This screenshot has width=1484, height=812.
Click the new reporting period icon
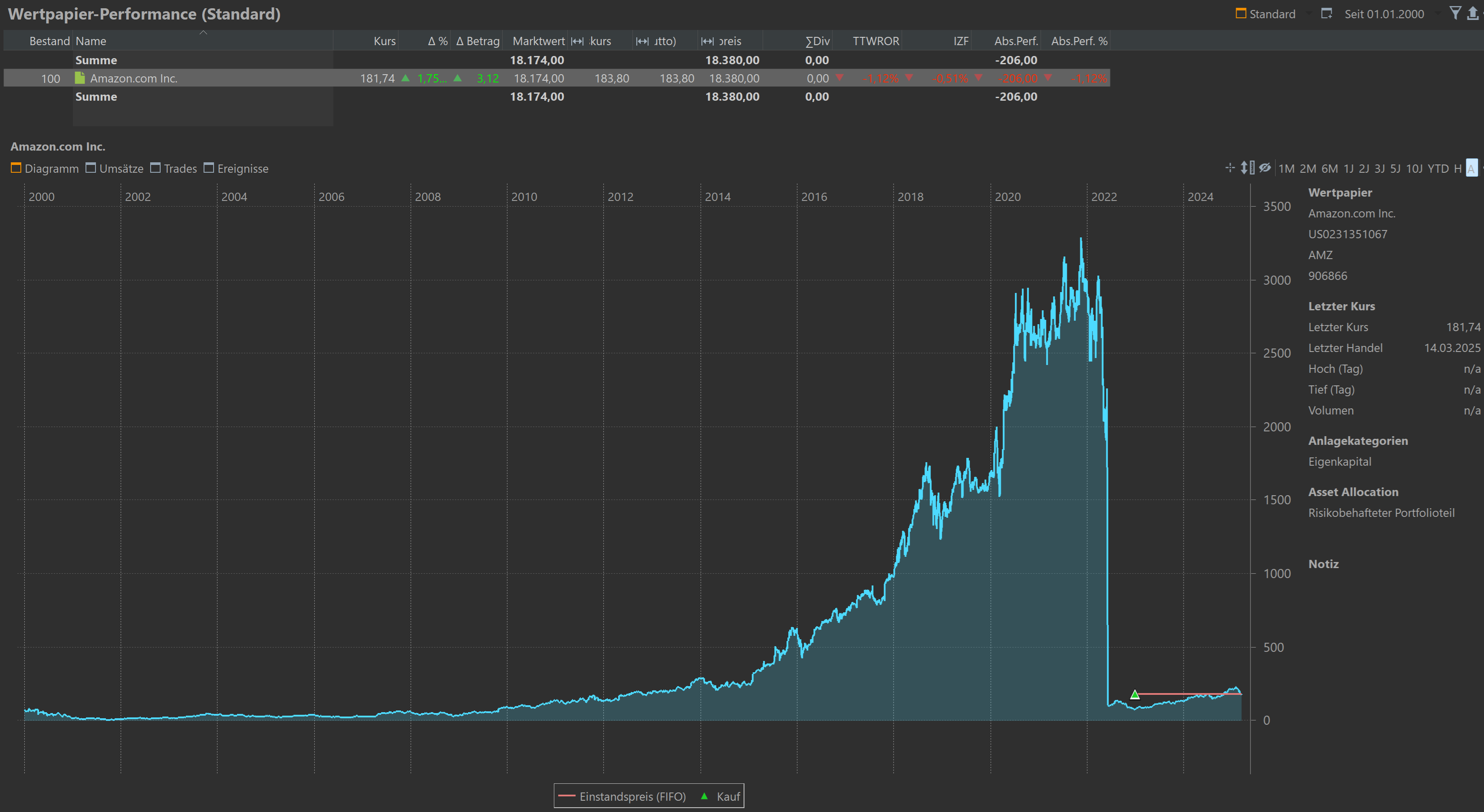[1326, 13]
